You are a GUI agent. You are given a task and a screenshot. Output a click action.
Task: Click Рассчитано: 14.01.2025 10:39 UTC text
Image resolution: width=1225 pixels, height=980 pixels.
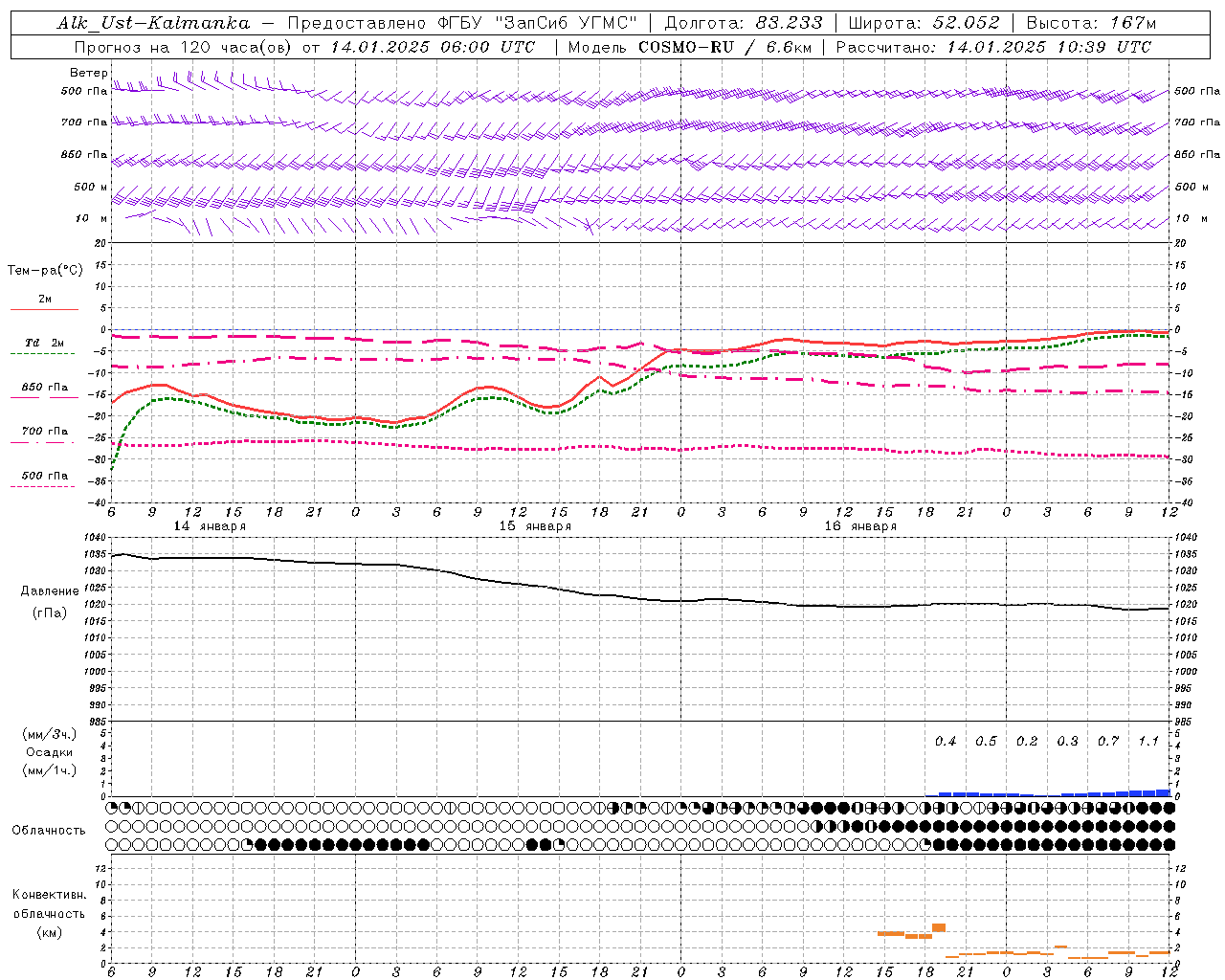(993, 47)
